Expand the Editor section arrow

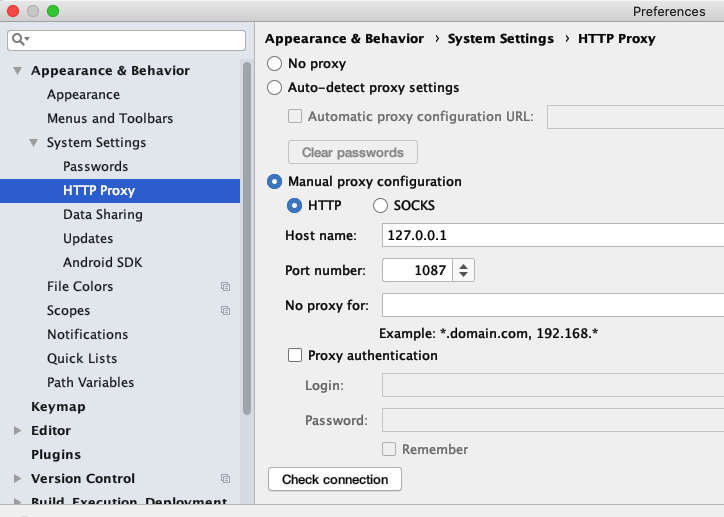pyautogui.click(x=18, y=431)
